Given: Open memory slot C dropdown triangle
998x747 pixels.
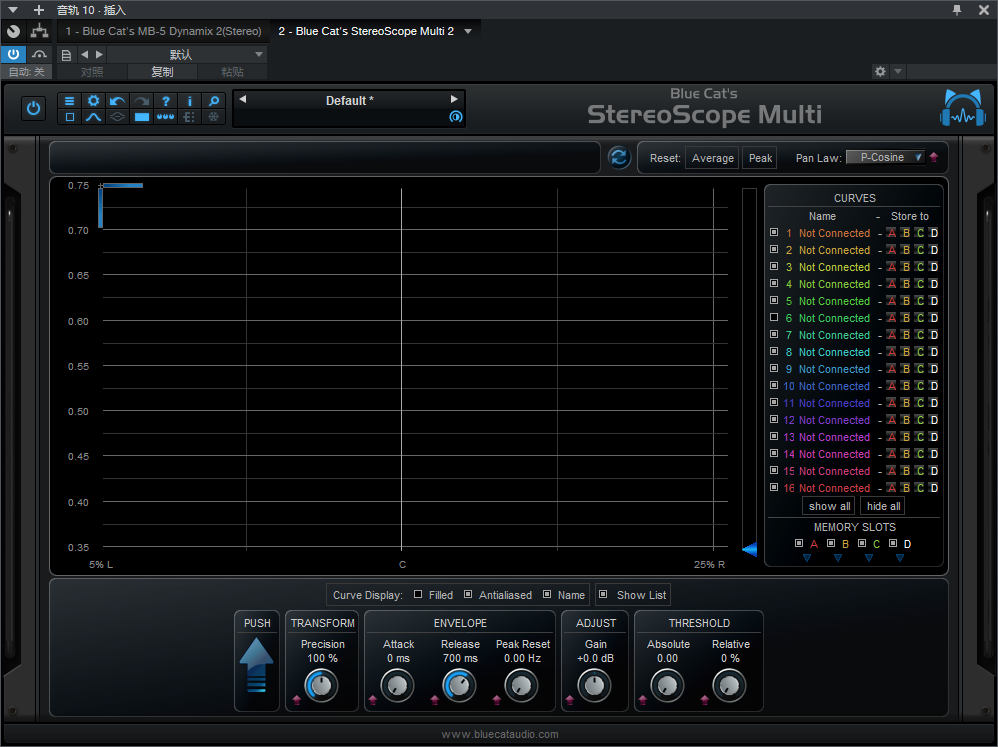Looking at the screenshot, I should click(869, 558).
